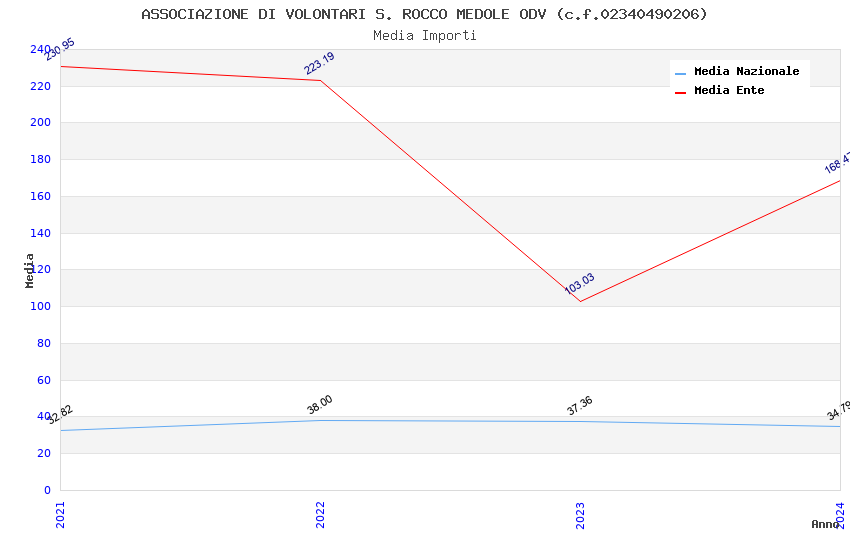Click the red line's 2022 data point
The height and width of the screenshot is (550, 850).
[320, 81]
